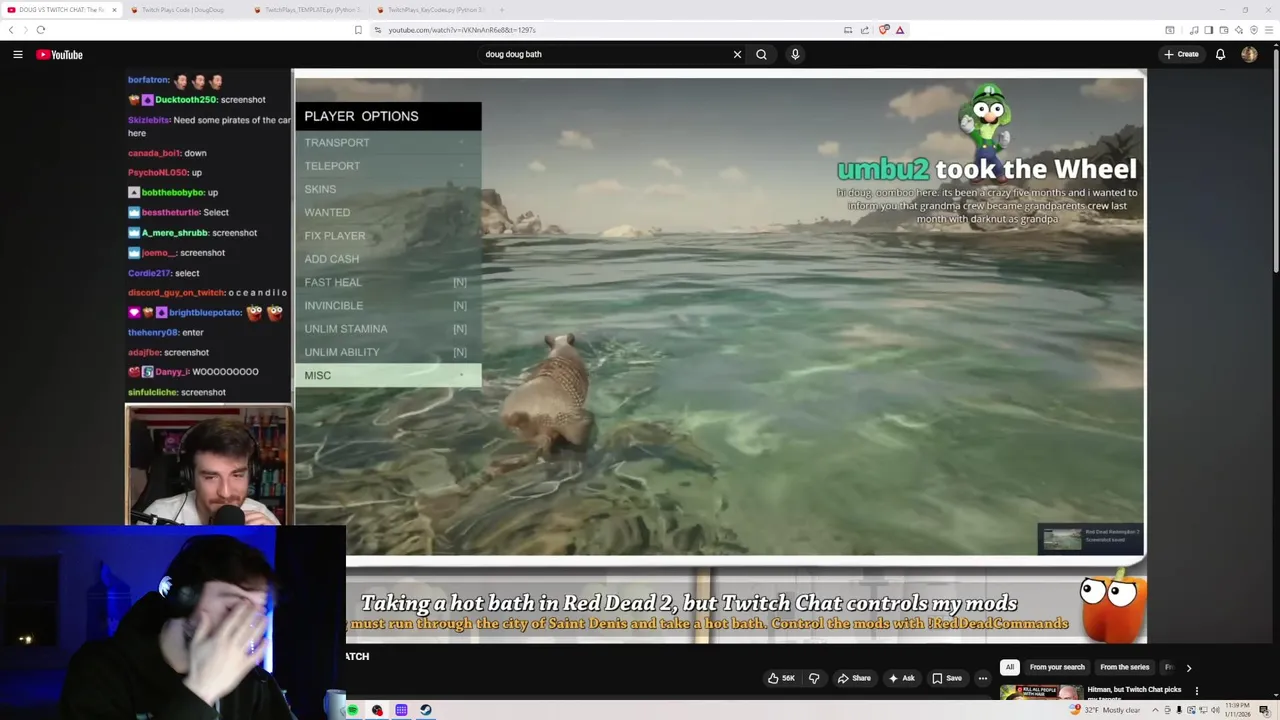Show hidden system tray icons
This screenshot has height=720, width=1280.
[x=1155, y=710]
